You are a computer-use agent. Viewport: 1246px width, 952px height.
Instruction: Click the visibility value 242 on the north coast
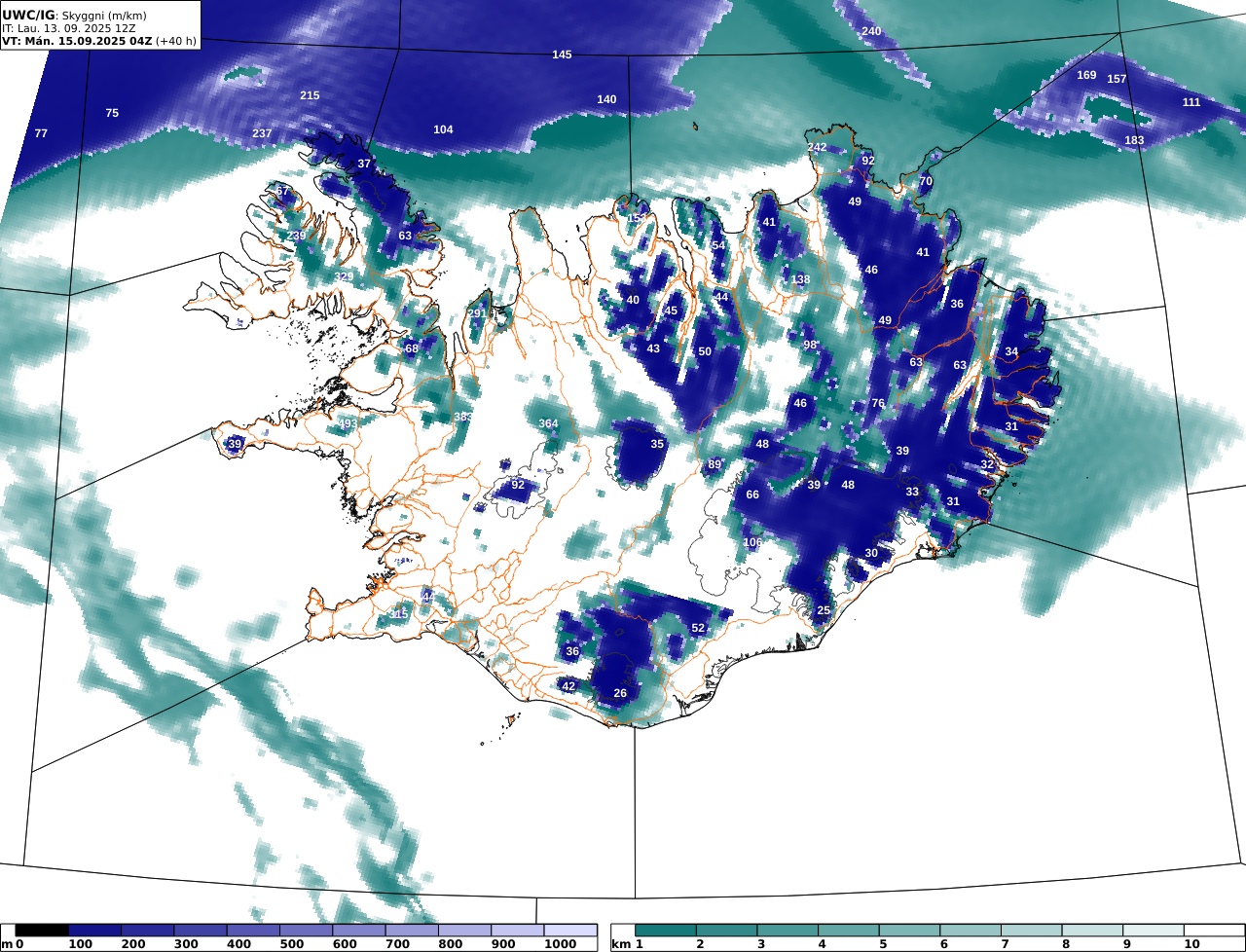point(817,147)
